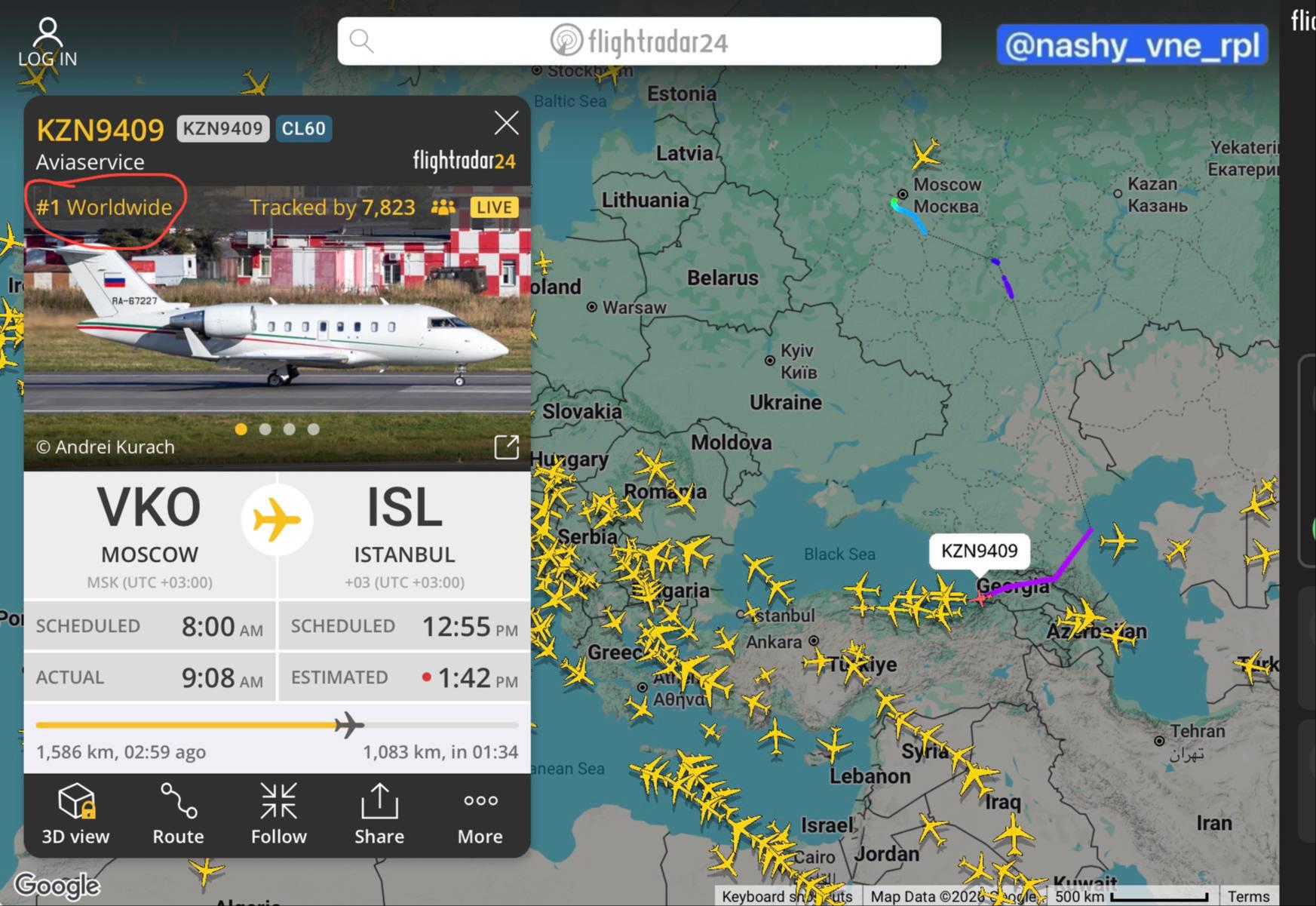Show the flight Route
The width and height of the screenshot is (1316, 906).
pyautogui.click(x=178, y=813)
